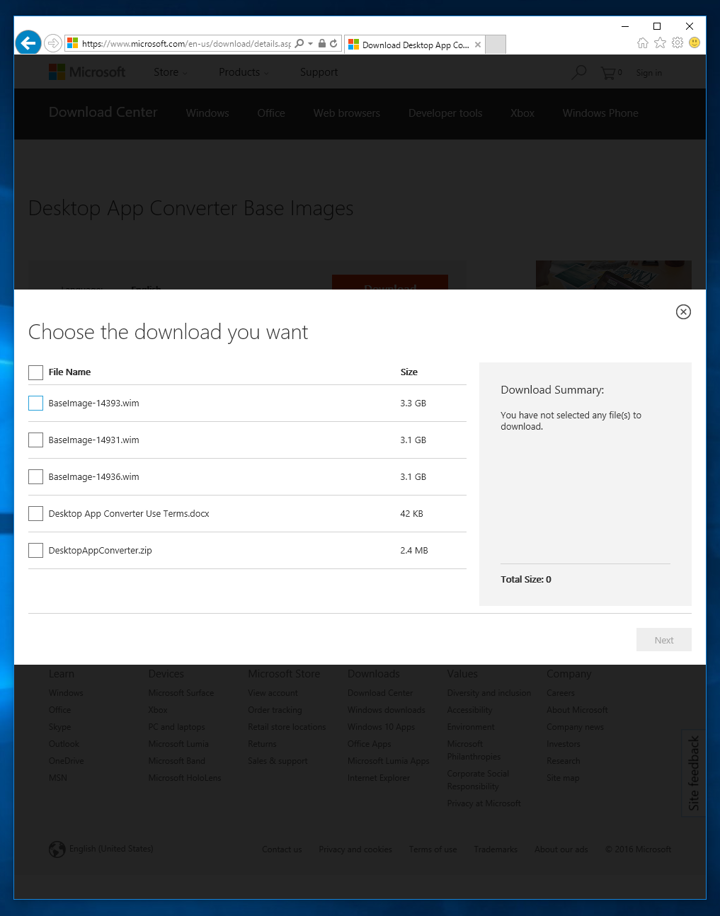
Task: Click BaseImage-14936.wim file name text
Action: point(94,477)
